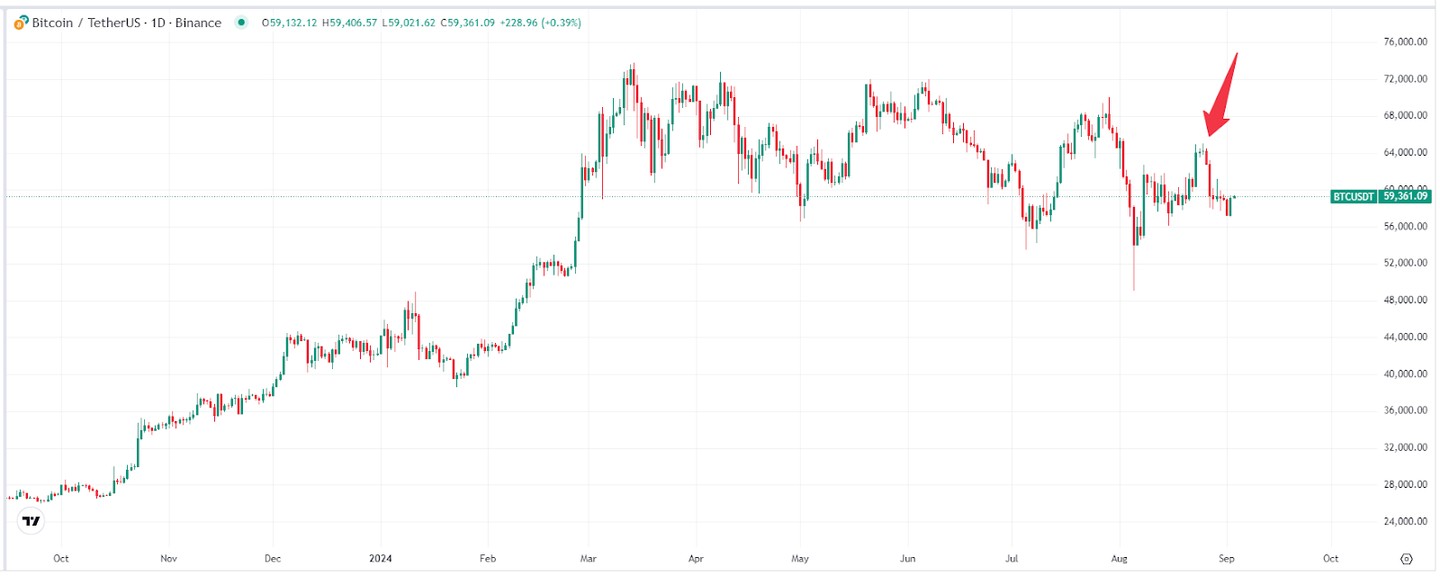Image resolution: width=1440 pixels, height=576 pixels.
Task: Open the Binance exchange selector
Action: click(x=198, y=22)
